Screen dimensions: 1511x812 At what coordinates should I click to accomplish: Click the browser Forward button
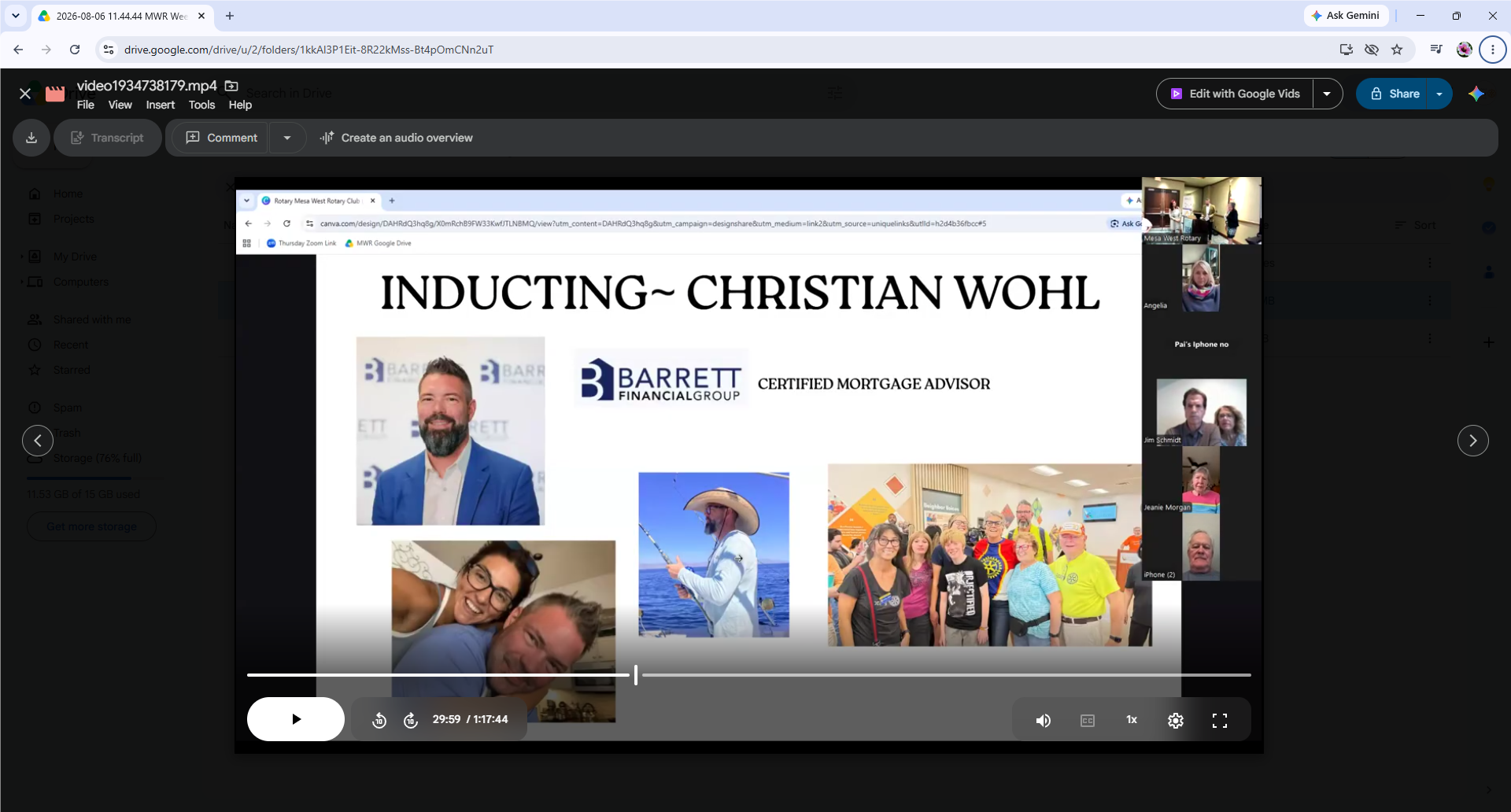[46, 50]
